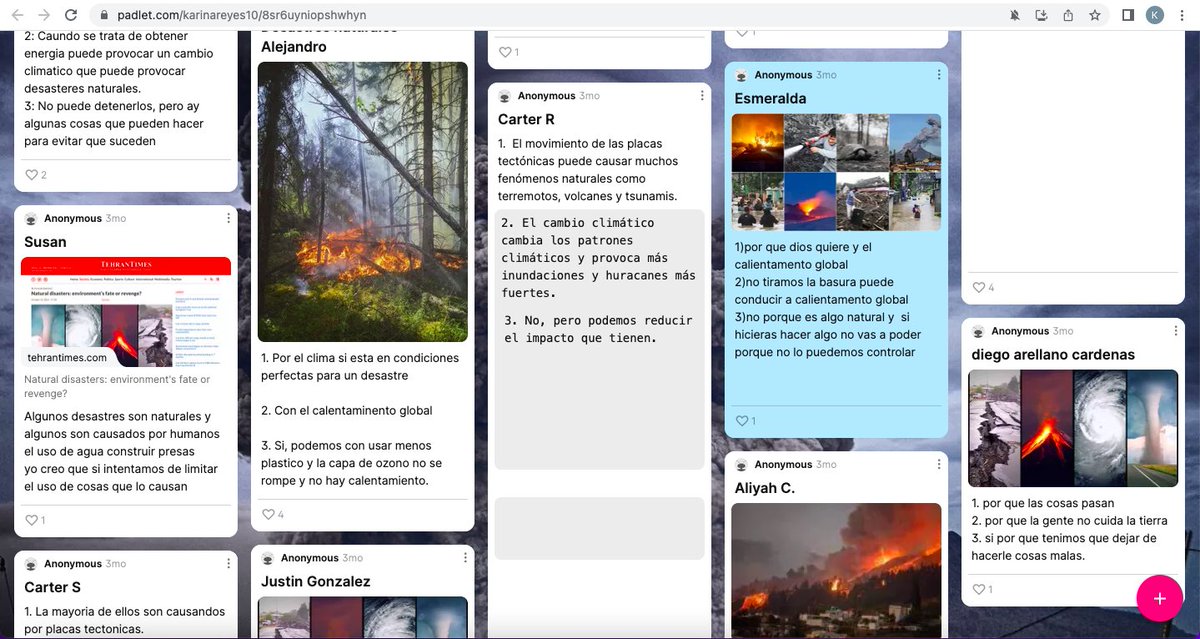View site info via the lock icon
This screenshot has width=1200, height=639.
[x=105, y=16]
